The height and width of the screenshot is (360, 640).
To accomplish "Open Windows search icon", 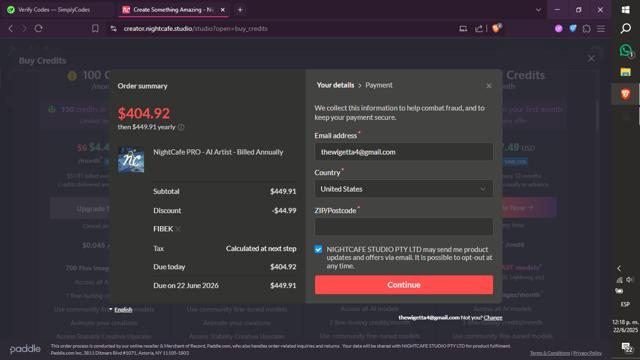I will pyautogui.click(x=625, y=28).
